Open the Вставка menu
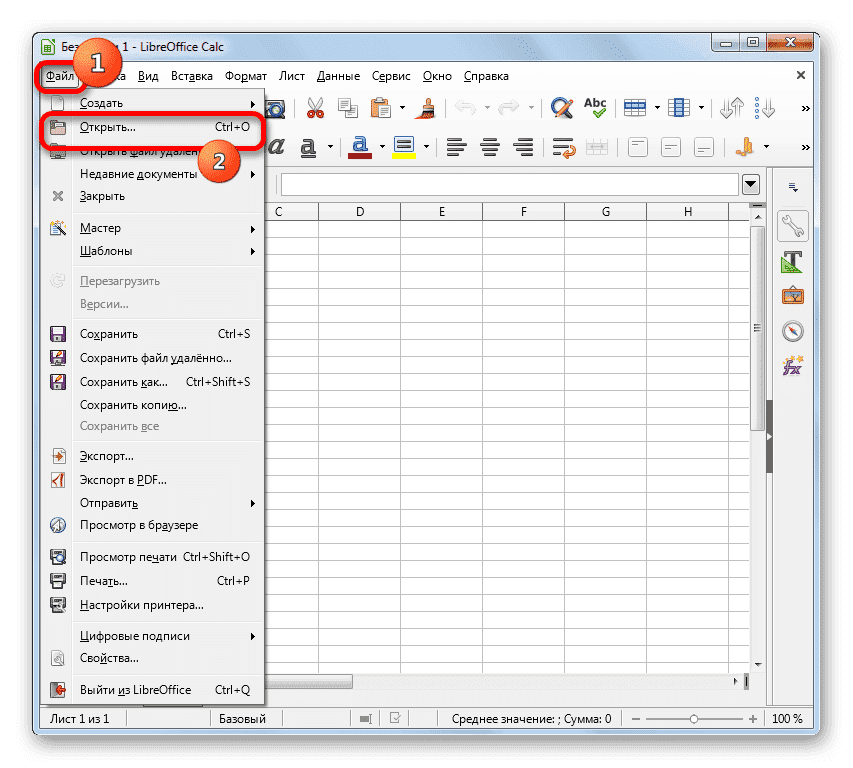Viewport: 853px width, 768px height. (191, 75)
